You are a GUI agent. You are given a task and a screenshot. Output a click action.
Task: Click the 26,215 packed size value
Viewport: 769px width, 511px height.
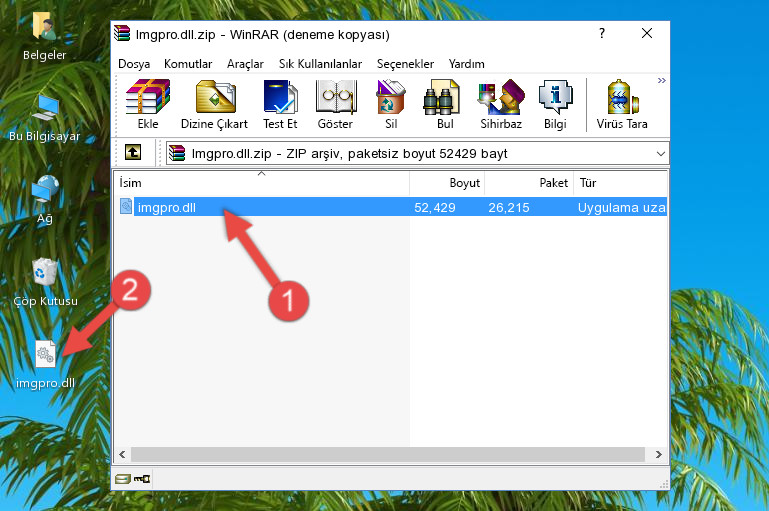pyautogui.click(x=509, y=207)
